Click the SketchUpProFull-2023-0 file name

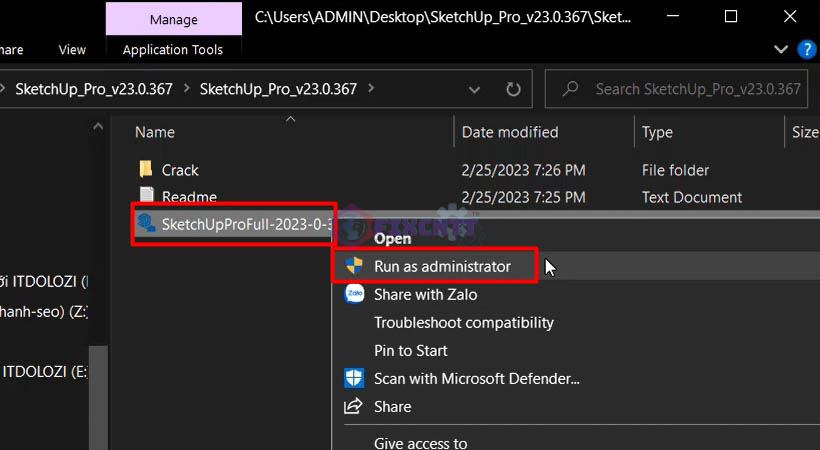247,224
